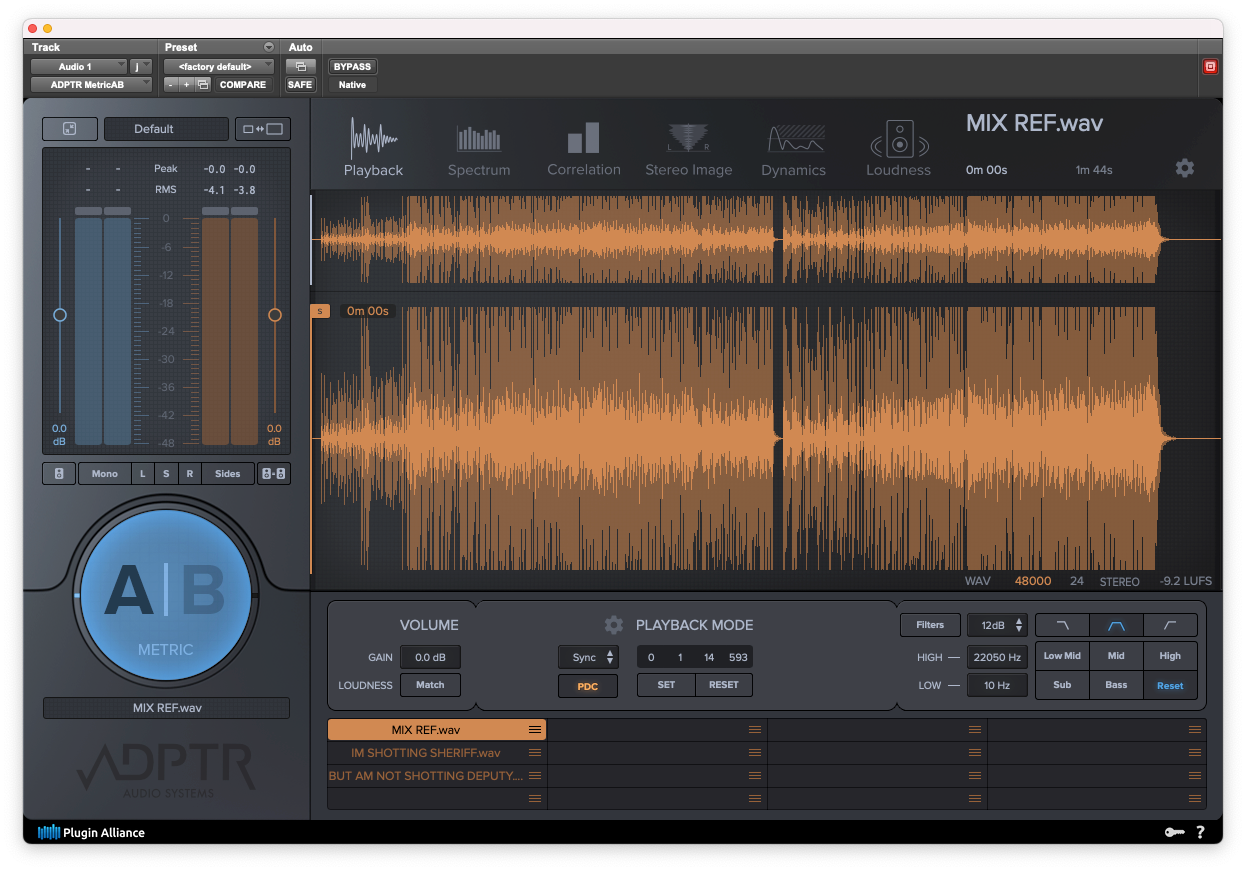The height and width of the screenshot is (871, 1246).
Task: Click SET cue button
Action: 666,685
